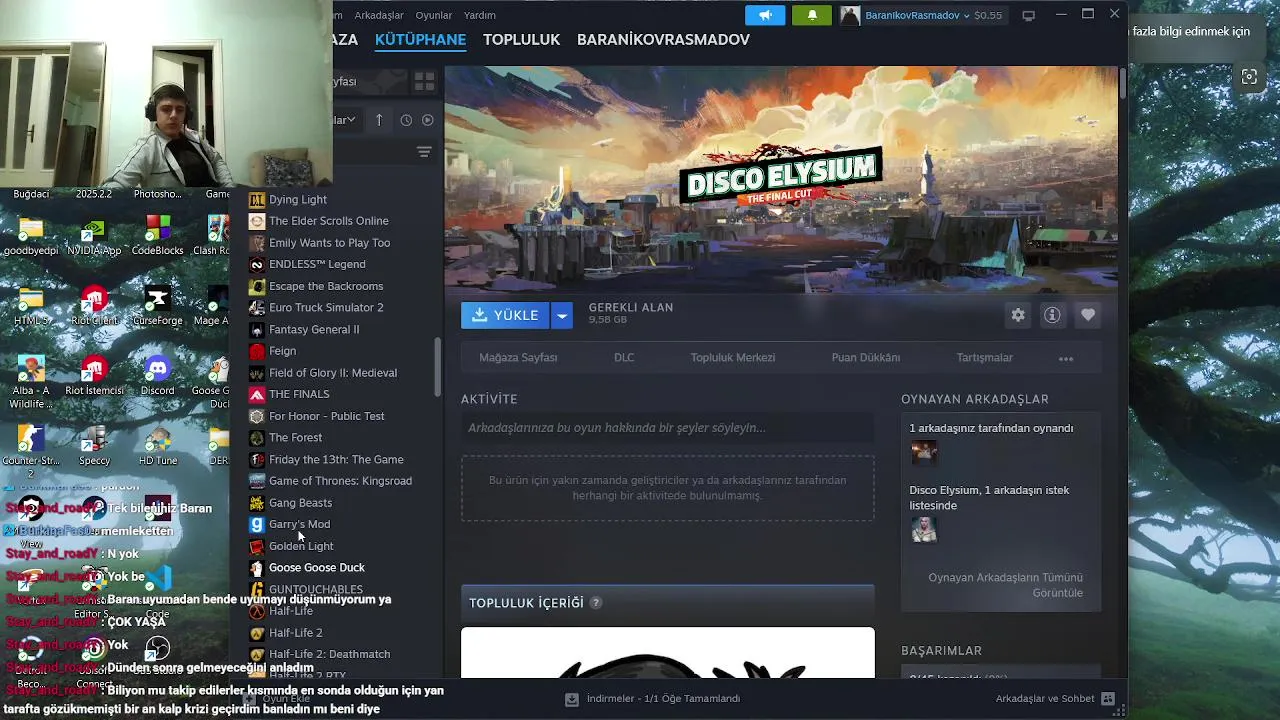Click Oynayan Arkadaşların Tümünü Görüntüle

coord(1005,585)
